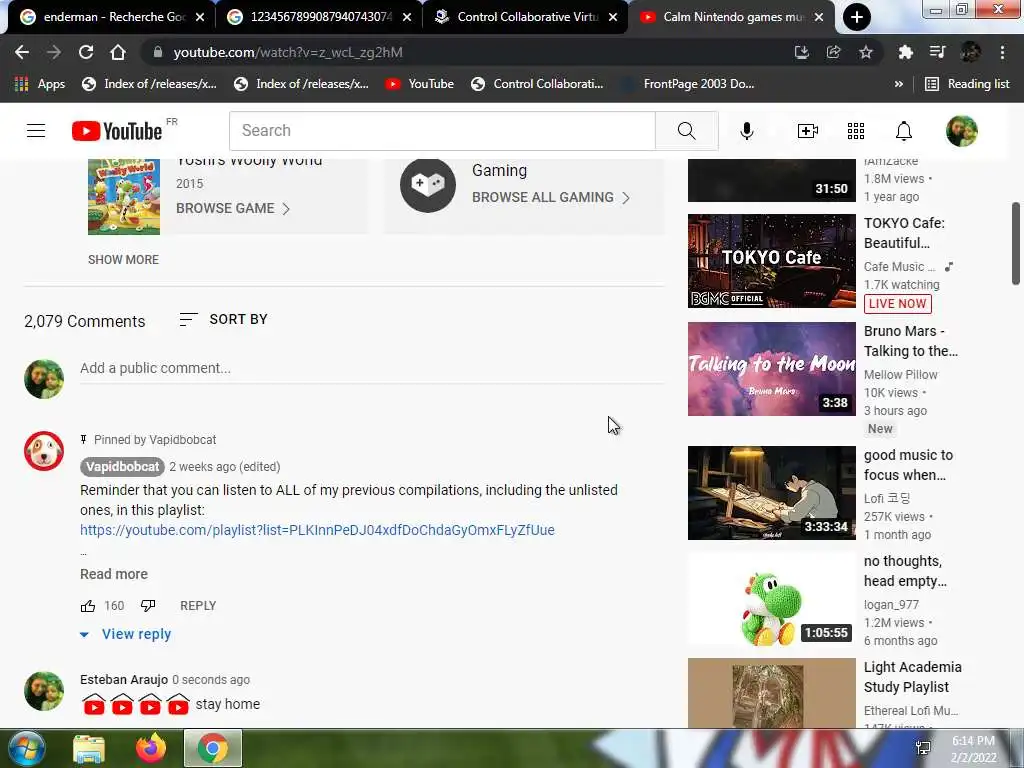This screenshot has height=768, width=1024.
Task: Open the Light Academia Study Playlist title
Action: [912, 677]
